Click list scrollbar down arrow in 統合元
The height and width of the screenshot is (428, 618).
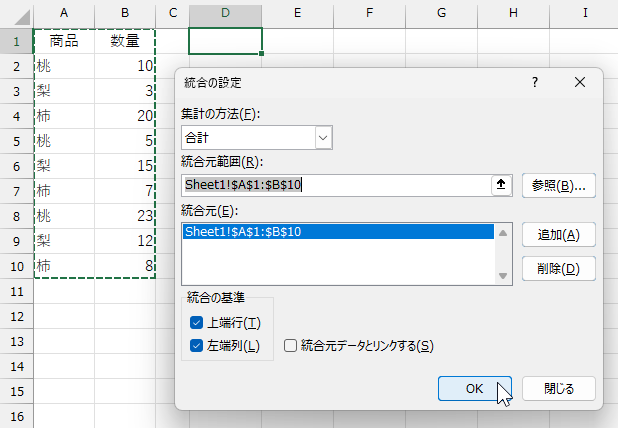click(503, 275)
